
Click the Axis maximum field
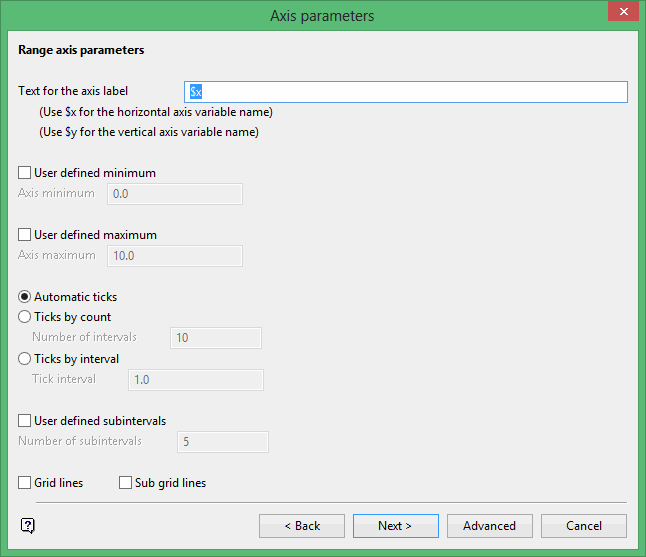[175, 256]
